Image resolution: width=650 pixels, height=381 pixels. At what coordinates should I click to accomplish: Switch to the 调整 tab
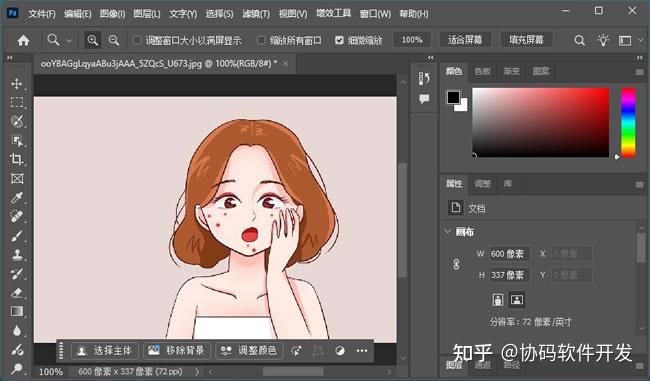tap(483, 184)
